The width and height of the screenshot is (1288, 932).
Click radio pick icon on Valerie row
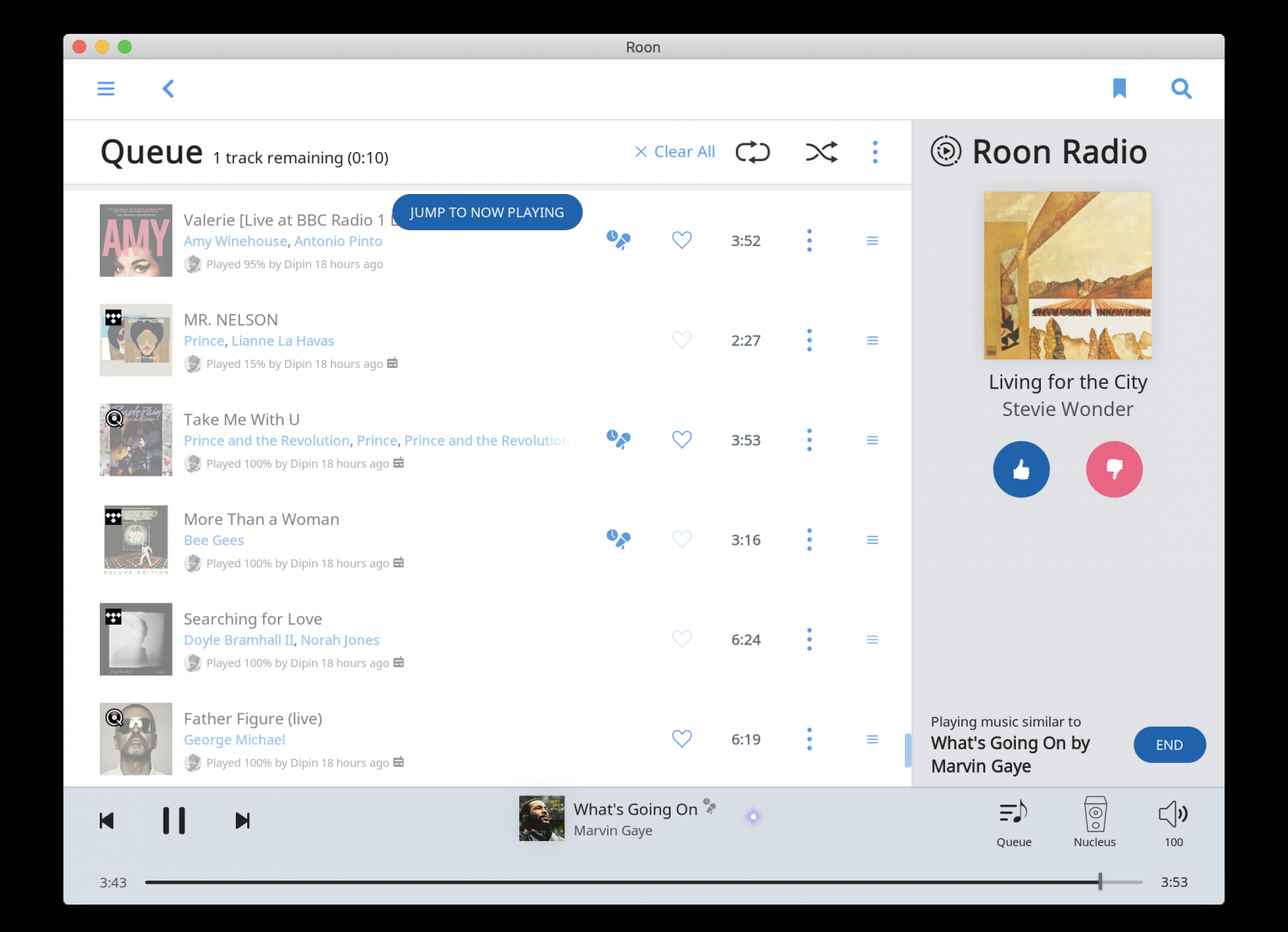[618, 240]
